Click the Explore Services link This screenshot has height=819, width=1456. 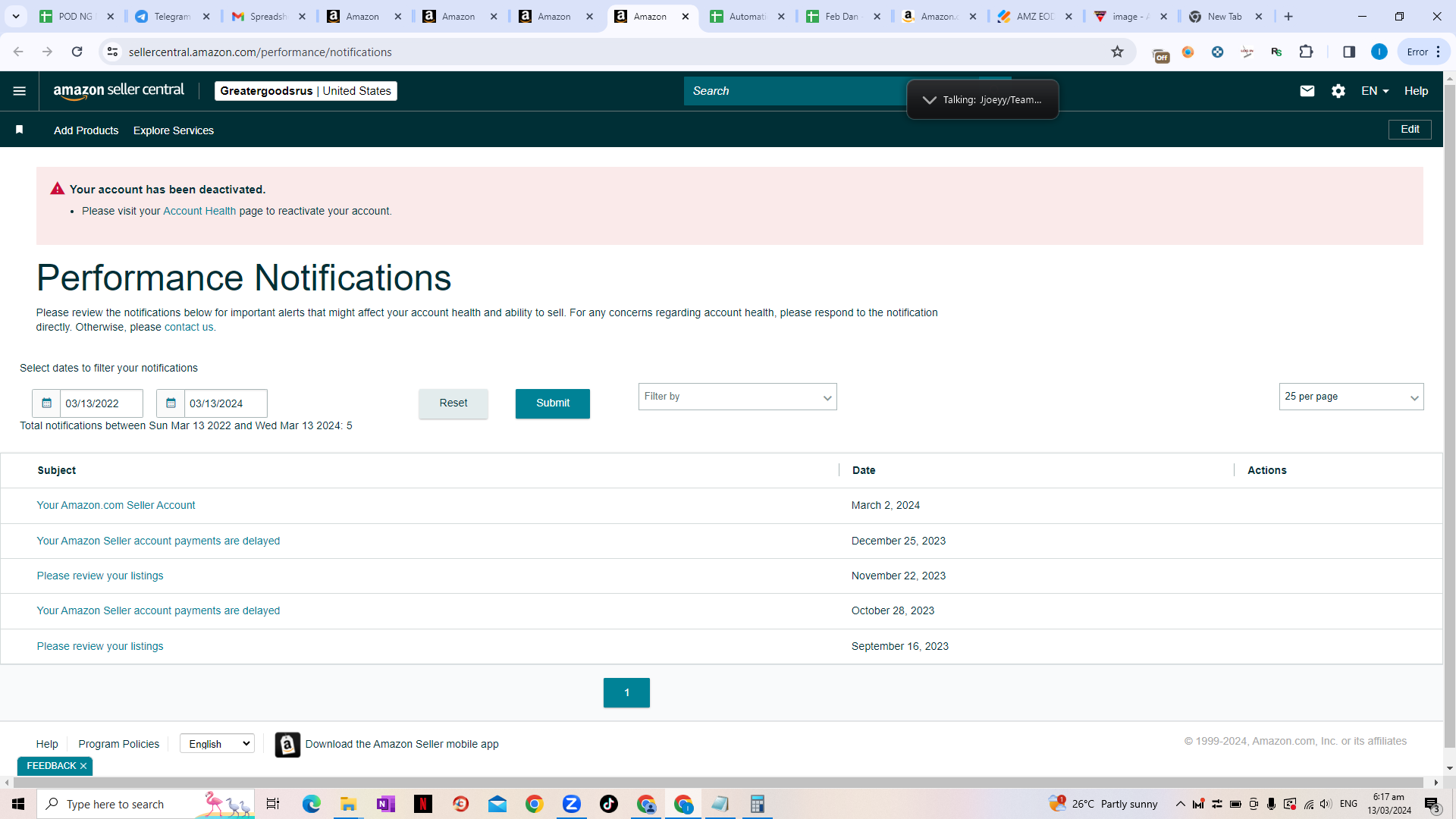tap(174, 130)
